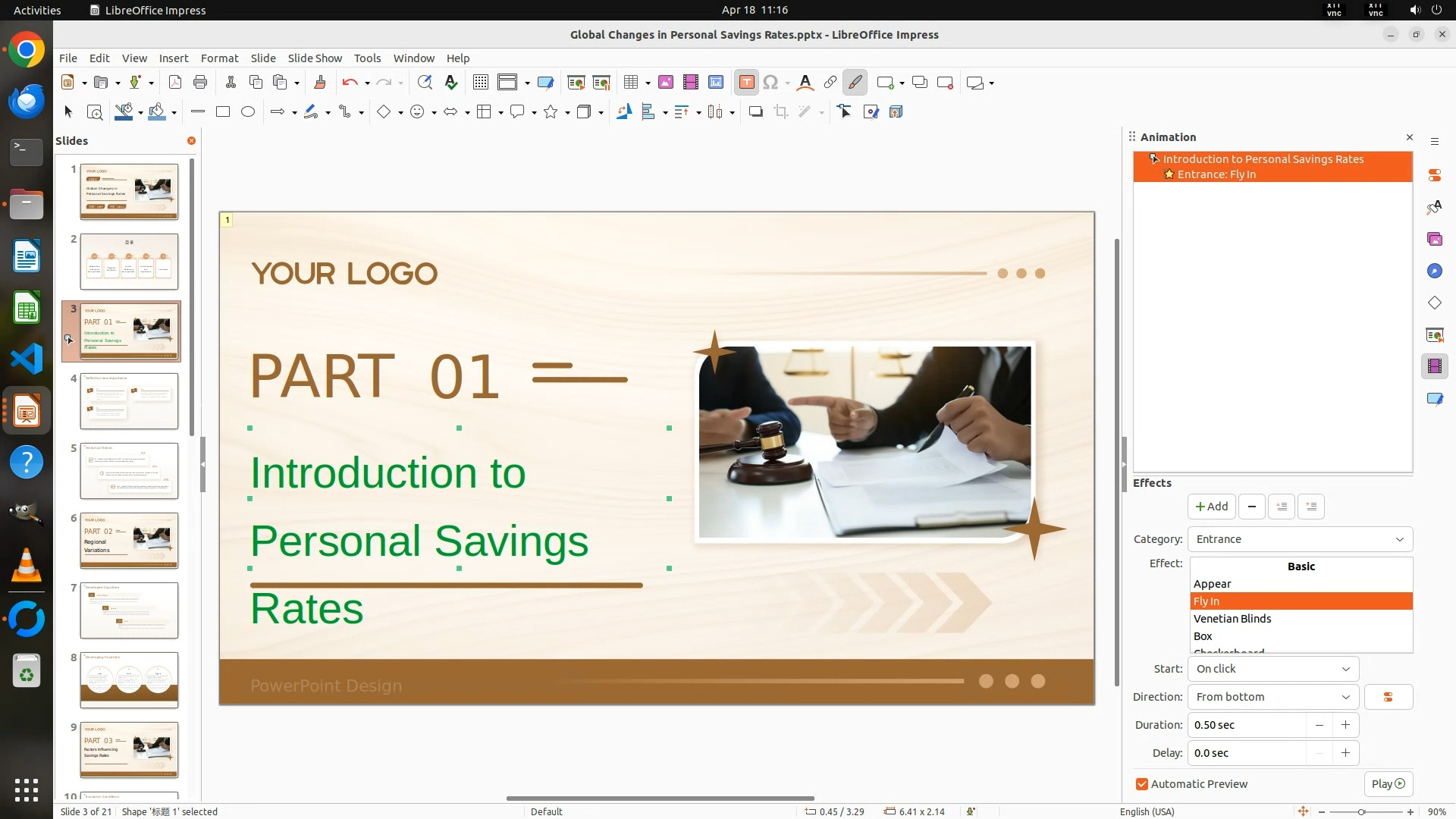Image resolution: width=1456 pixels, height=819 pixels.
Task: Click the Display Grid toolbar icon
Action: point(480,83)
